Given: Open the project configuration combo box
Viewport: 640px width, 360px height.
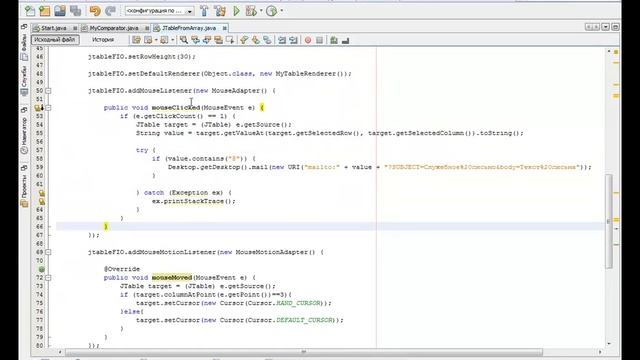Looking at the screenshot, I should click(160, 11).
